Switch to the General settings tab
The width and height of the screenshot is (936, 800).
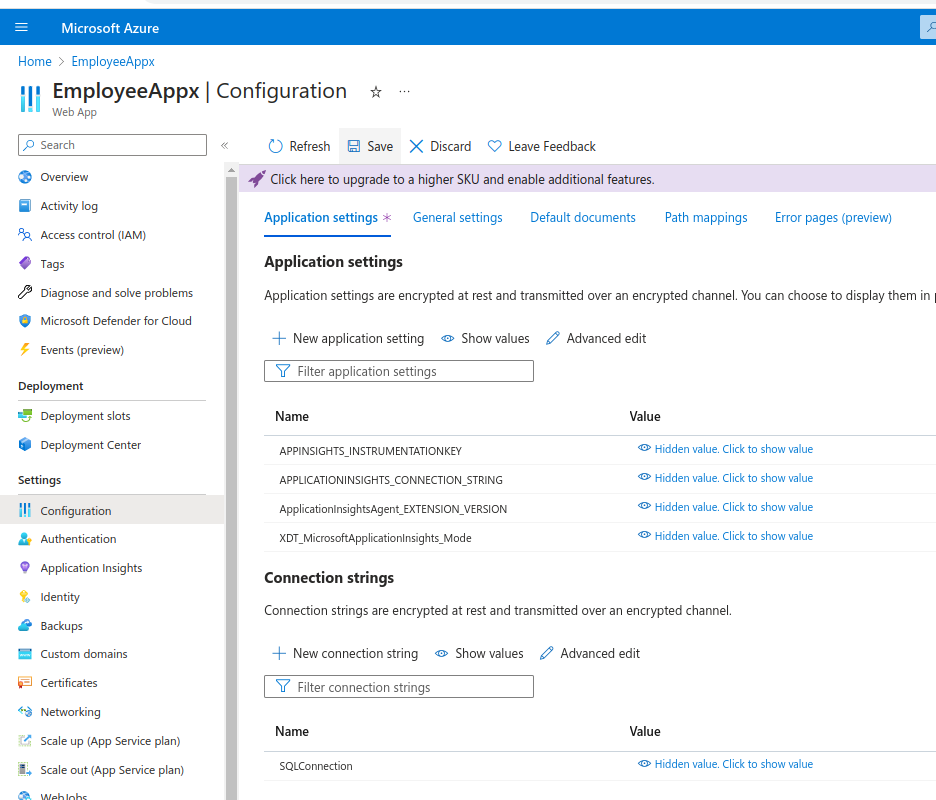458,217
